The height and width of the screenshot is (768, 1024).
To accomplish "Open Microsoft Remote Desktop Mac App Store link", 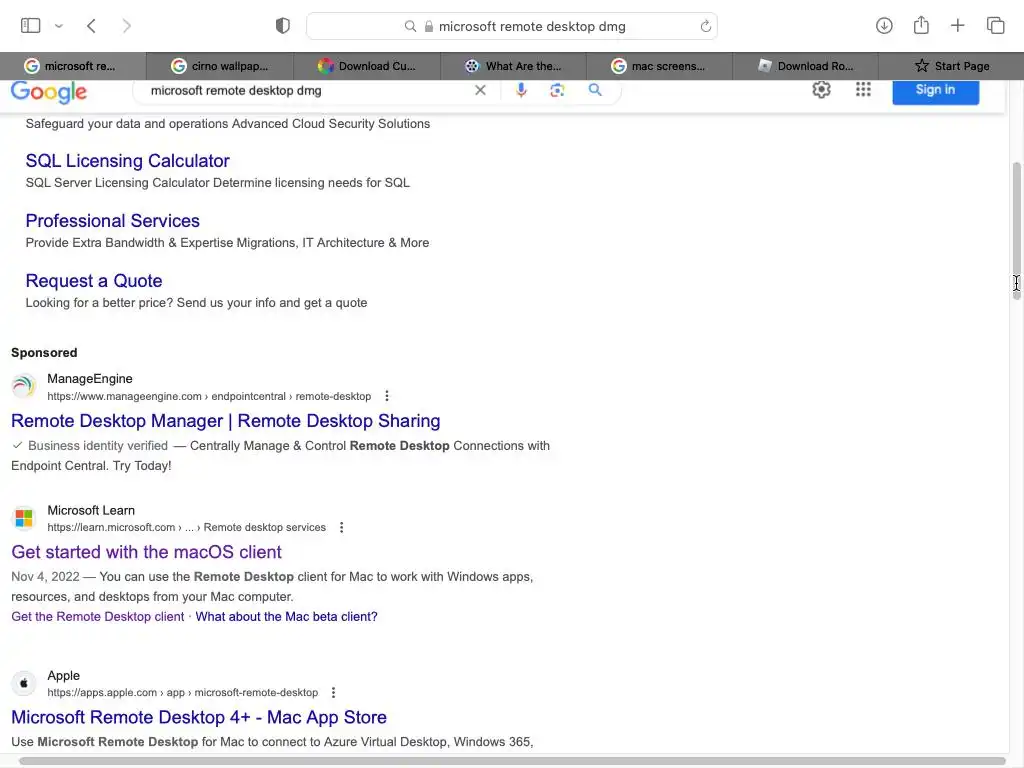I will point(199,718).
